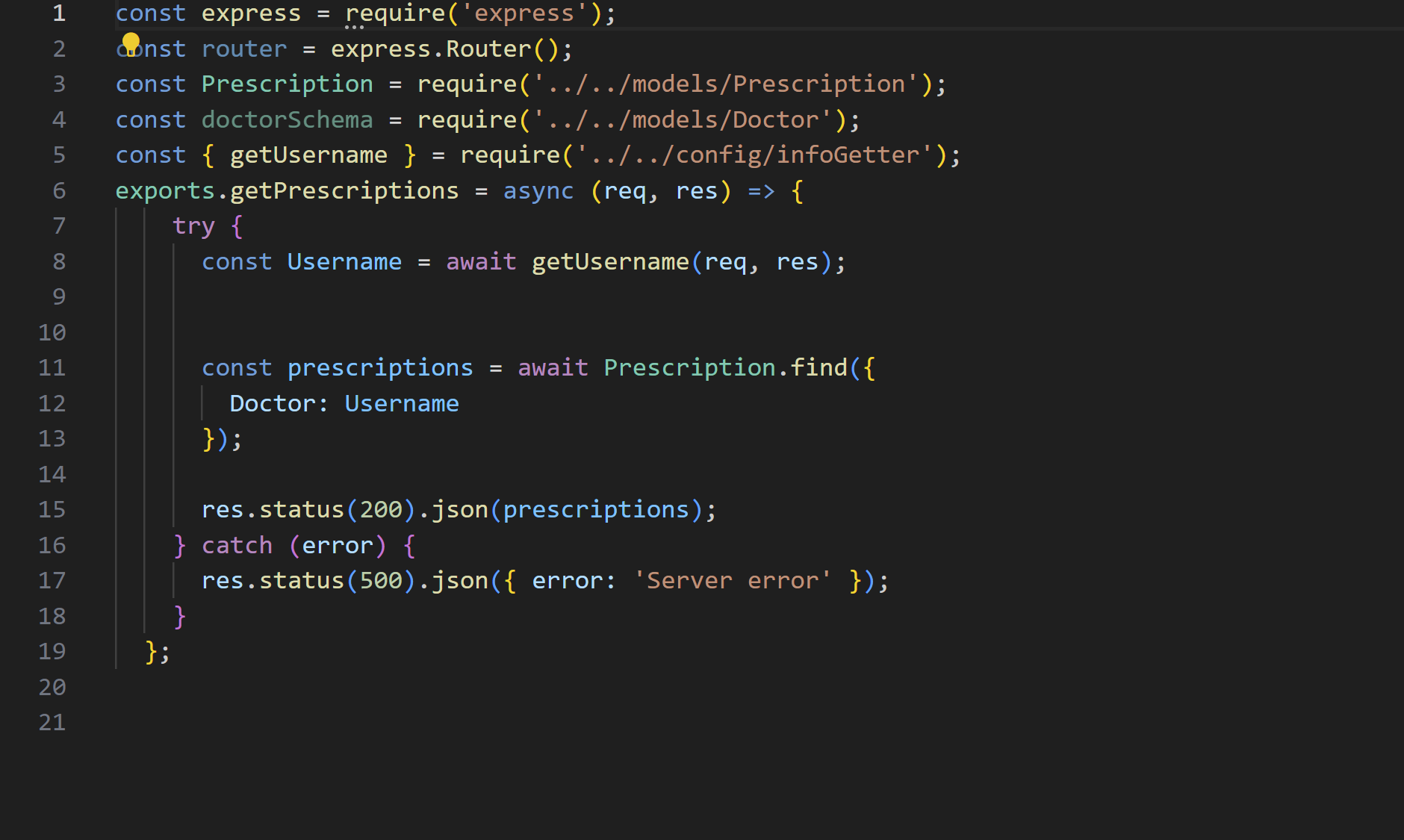Click closing brace on line 19
The height and width of the screenshot is (840, 1404).
click(151, 652)
